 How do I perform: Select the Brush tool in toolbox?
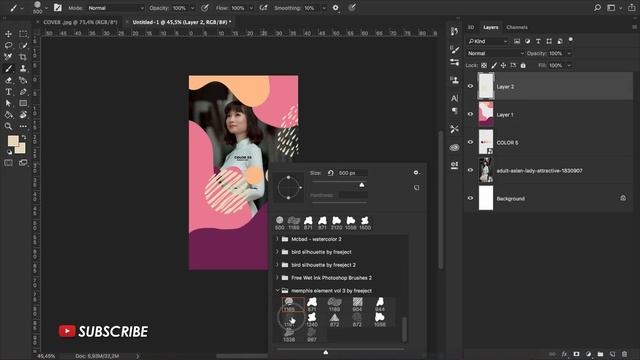(x=8, y=69)
